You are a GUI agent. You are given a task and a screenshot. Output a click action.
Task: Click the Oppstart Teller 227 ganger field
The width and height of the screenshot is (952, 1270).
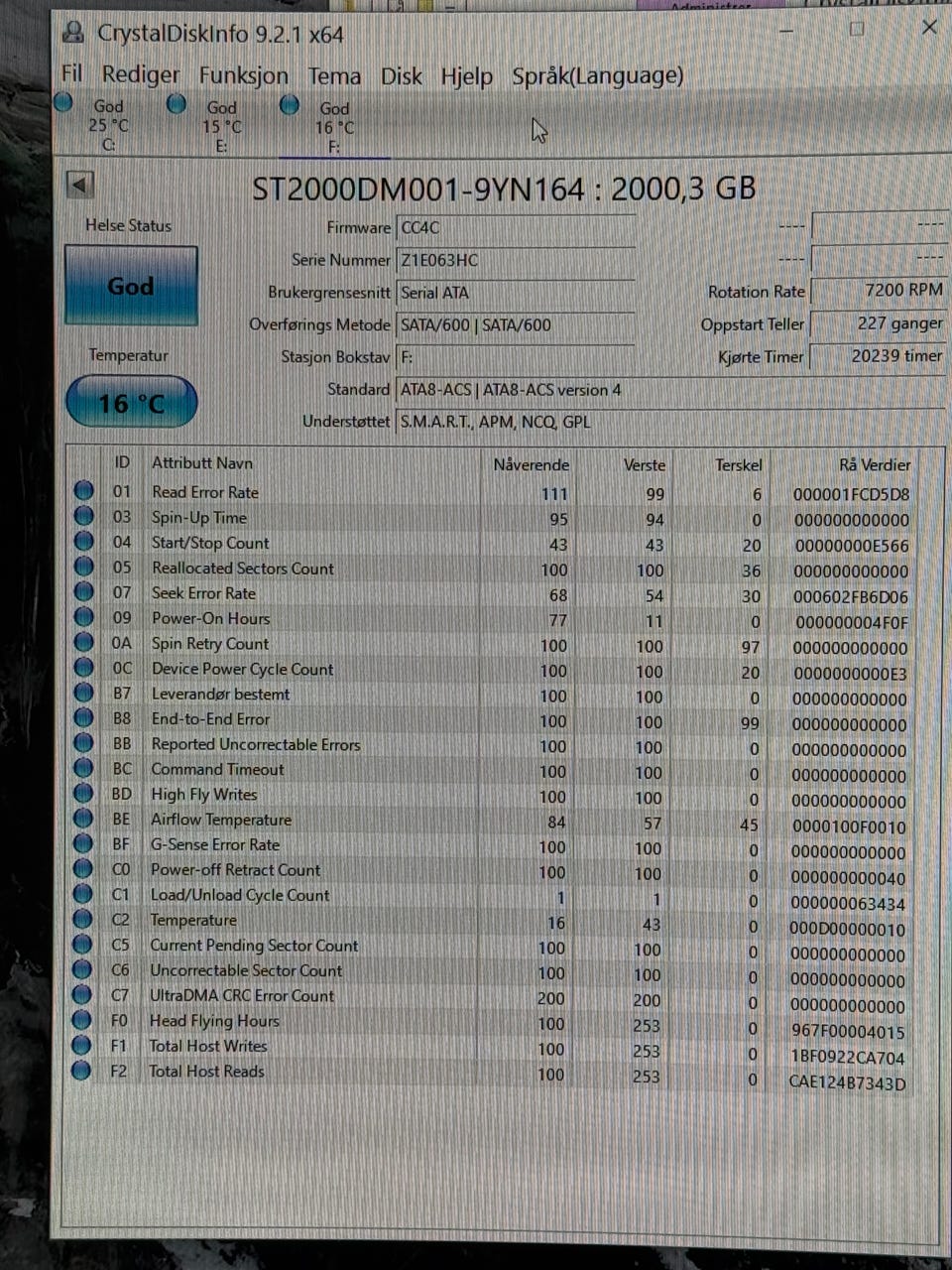(879, 322)
